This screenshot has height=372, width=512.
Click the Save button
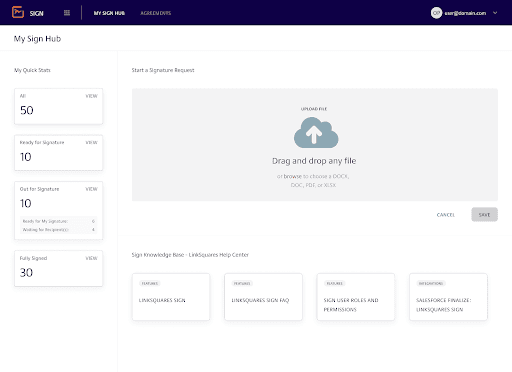coord(484,215)
